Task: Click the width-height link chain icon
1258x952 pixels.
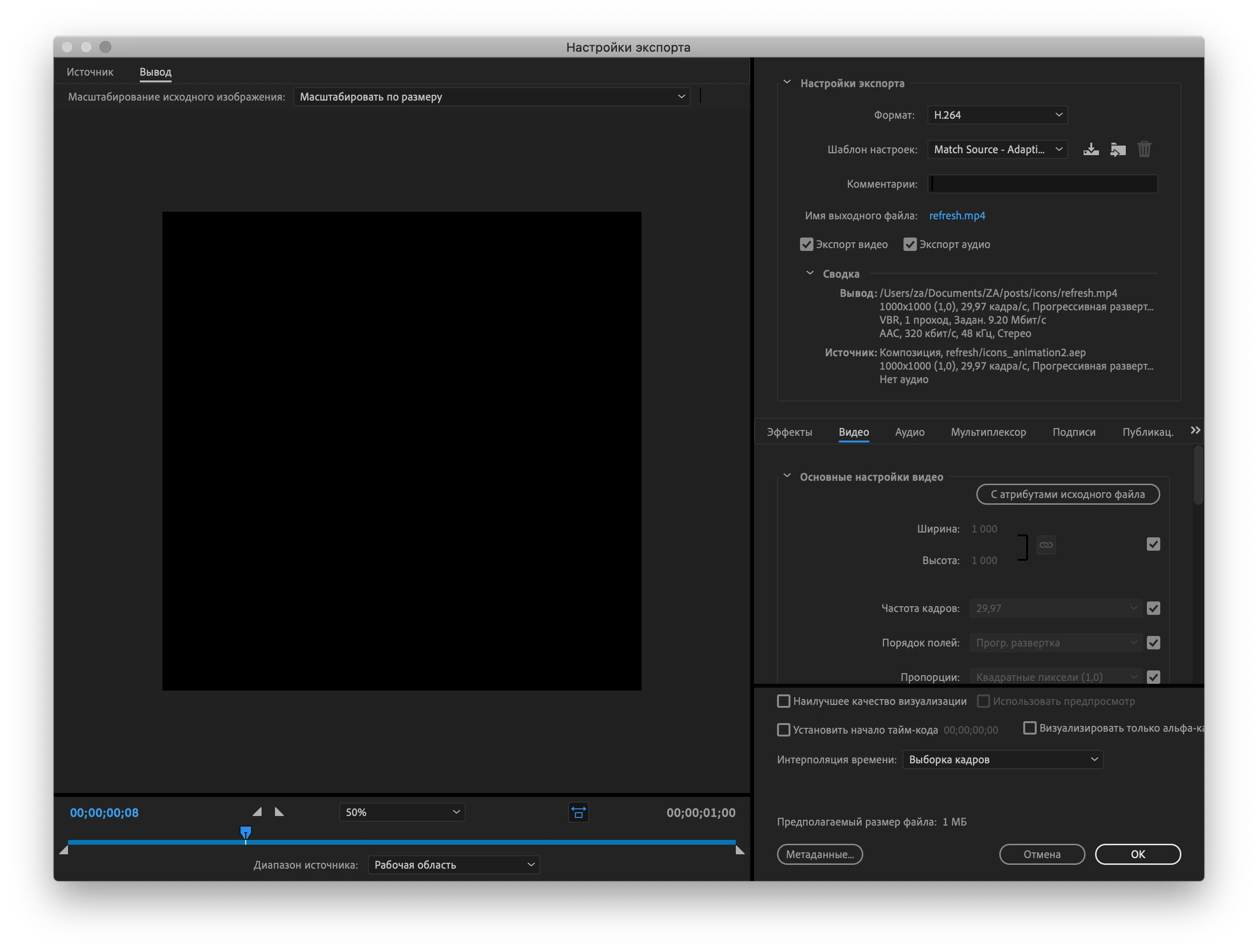Action: tap(1046, 544)
